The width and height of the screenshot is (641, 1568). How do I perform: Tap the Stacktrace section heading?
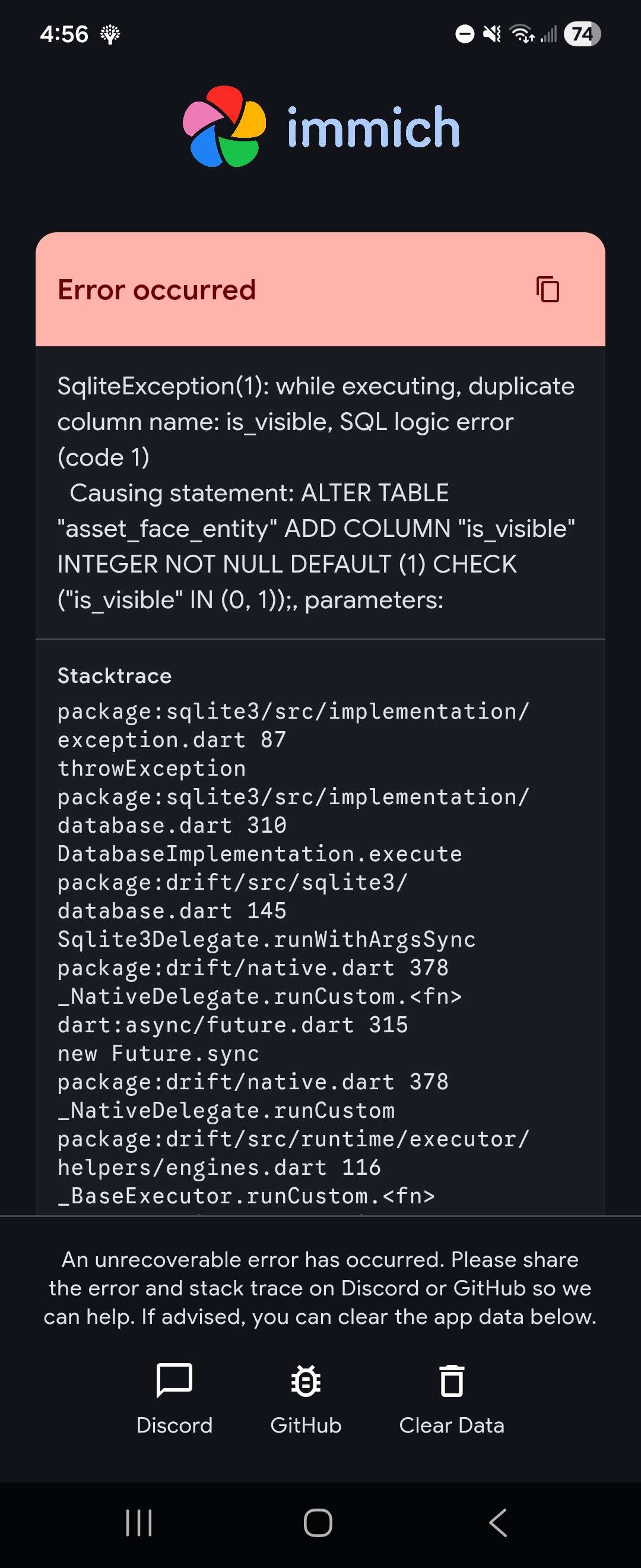[x=114, y=676]
